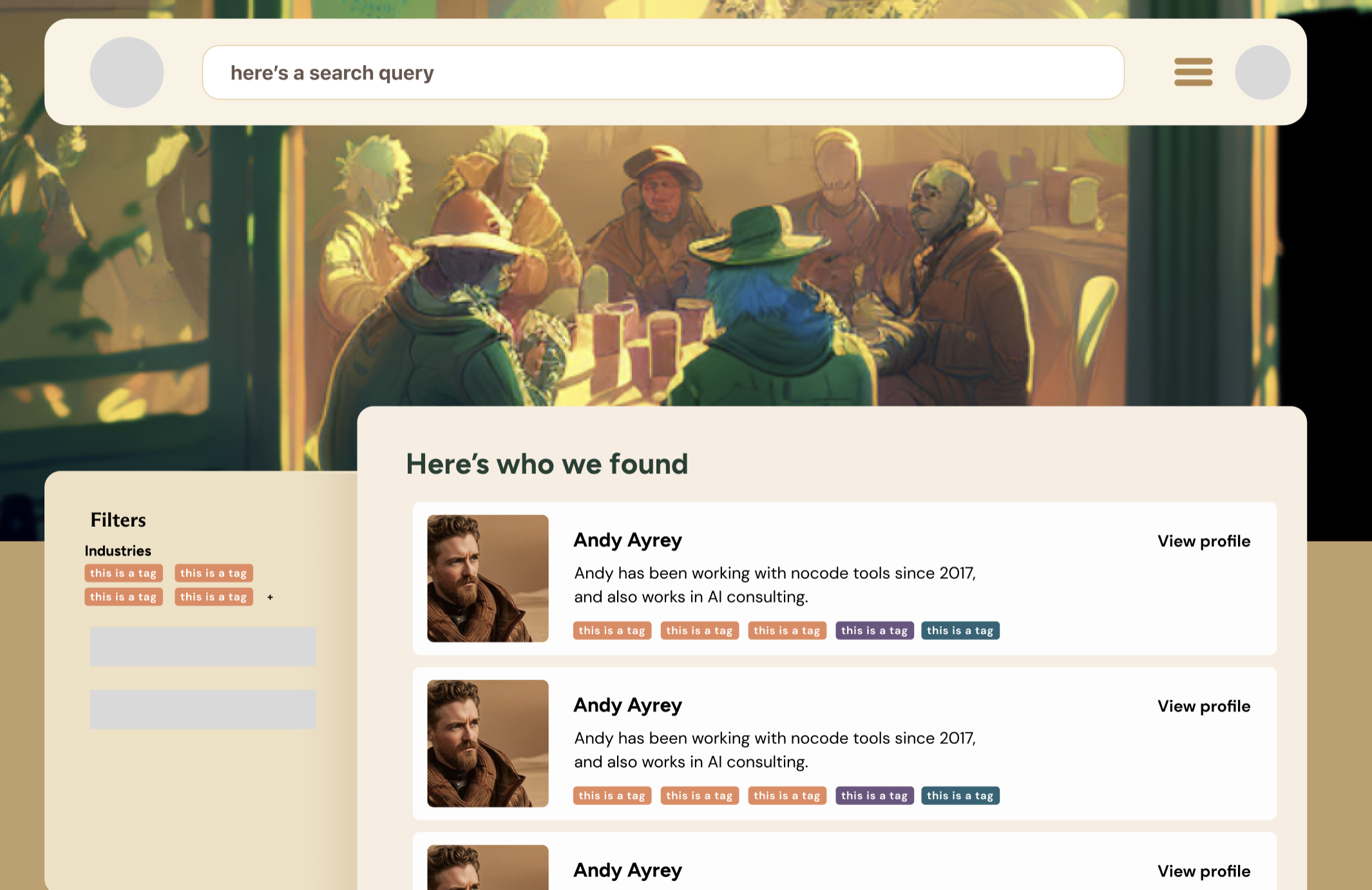Viewport: 1372px width, 890px height.
Task: Toggle second Industries tag in top row
Action: 213,573
